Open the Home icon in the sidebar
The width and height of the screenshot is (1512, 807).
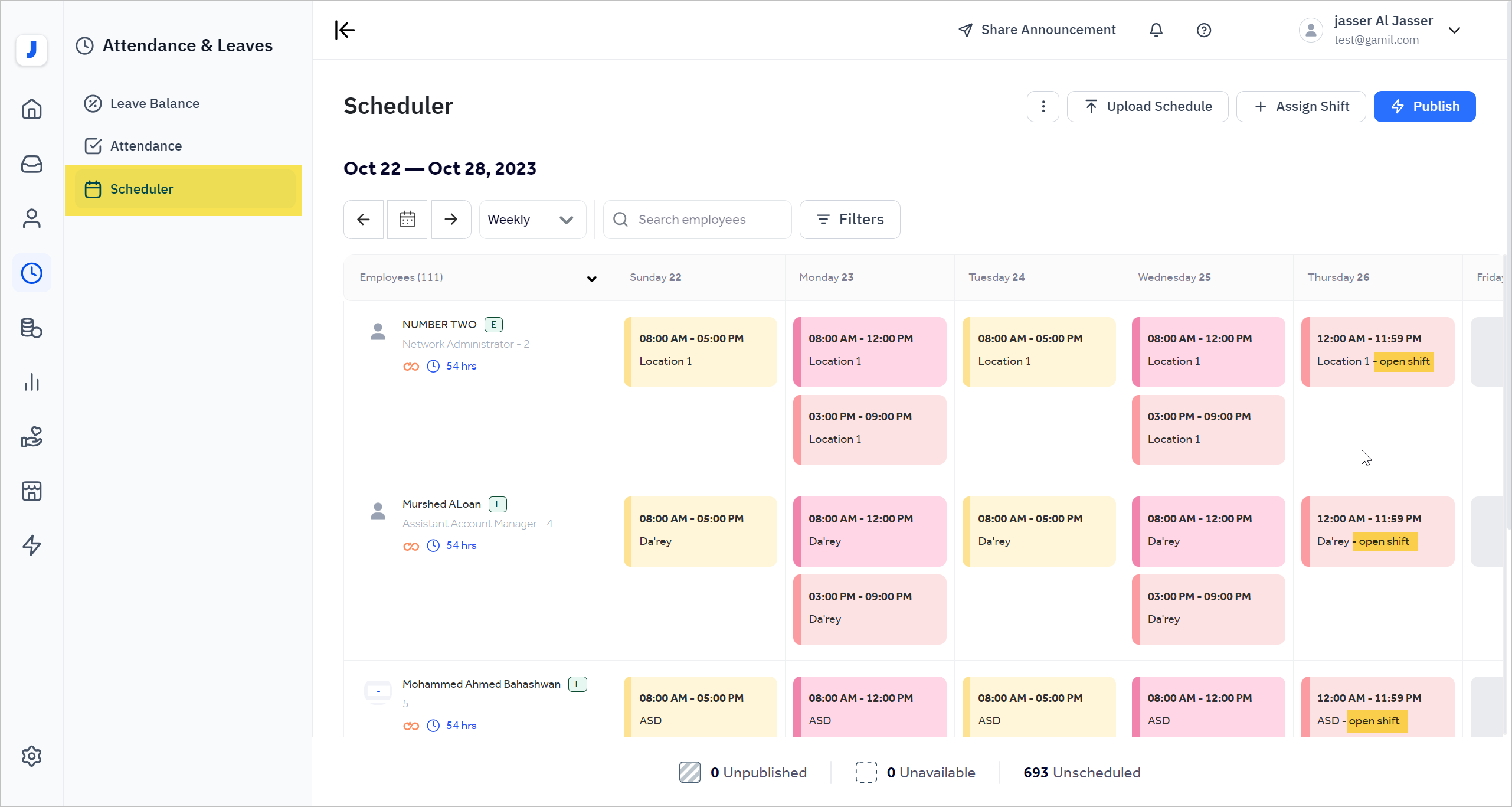point(32,109)
